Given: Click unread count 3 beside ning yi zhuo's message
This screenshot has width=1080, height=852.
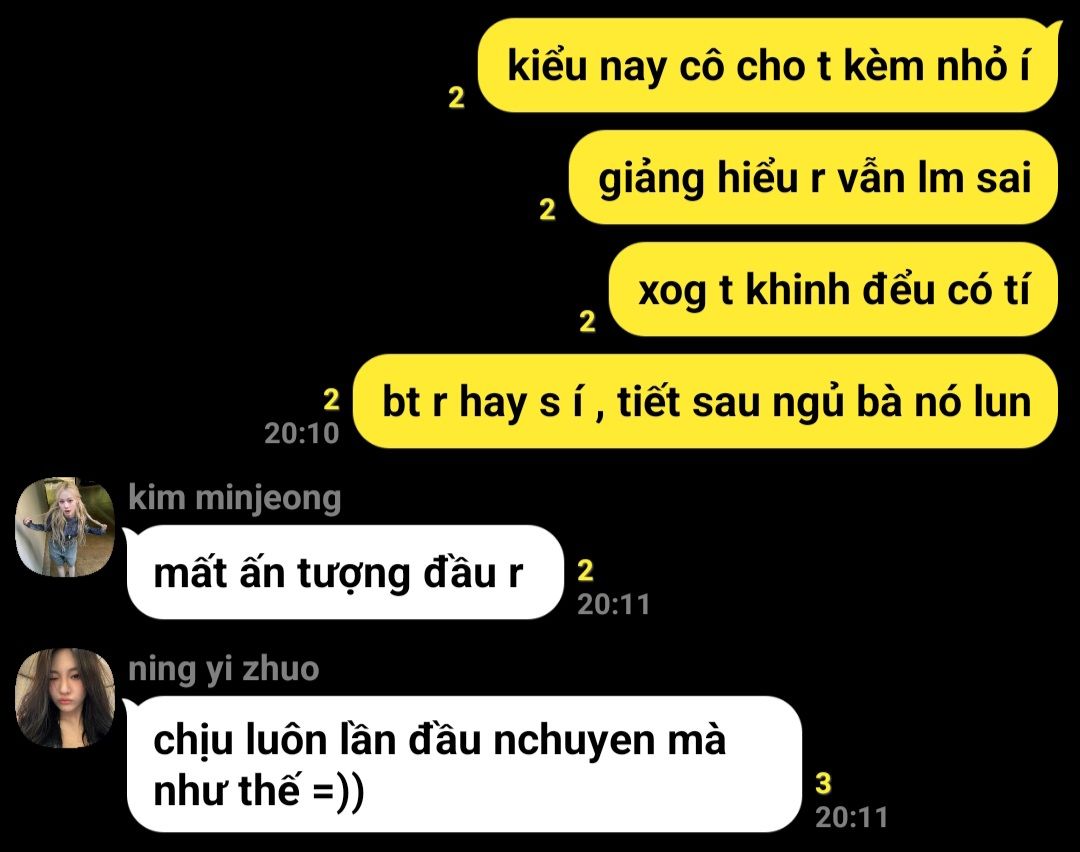Looking at the screenshot, I should [x=823, y=783].
